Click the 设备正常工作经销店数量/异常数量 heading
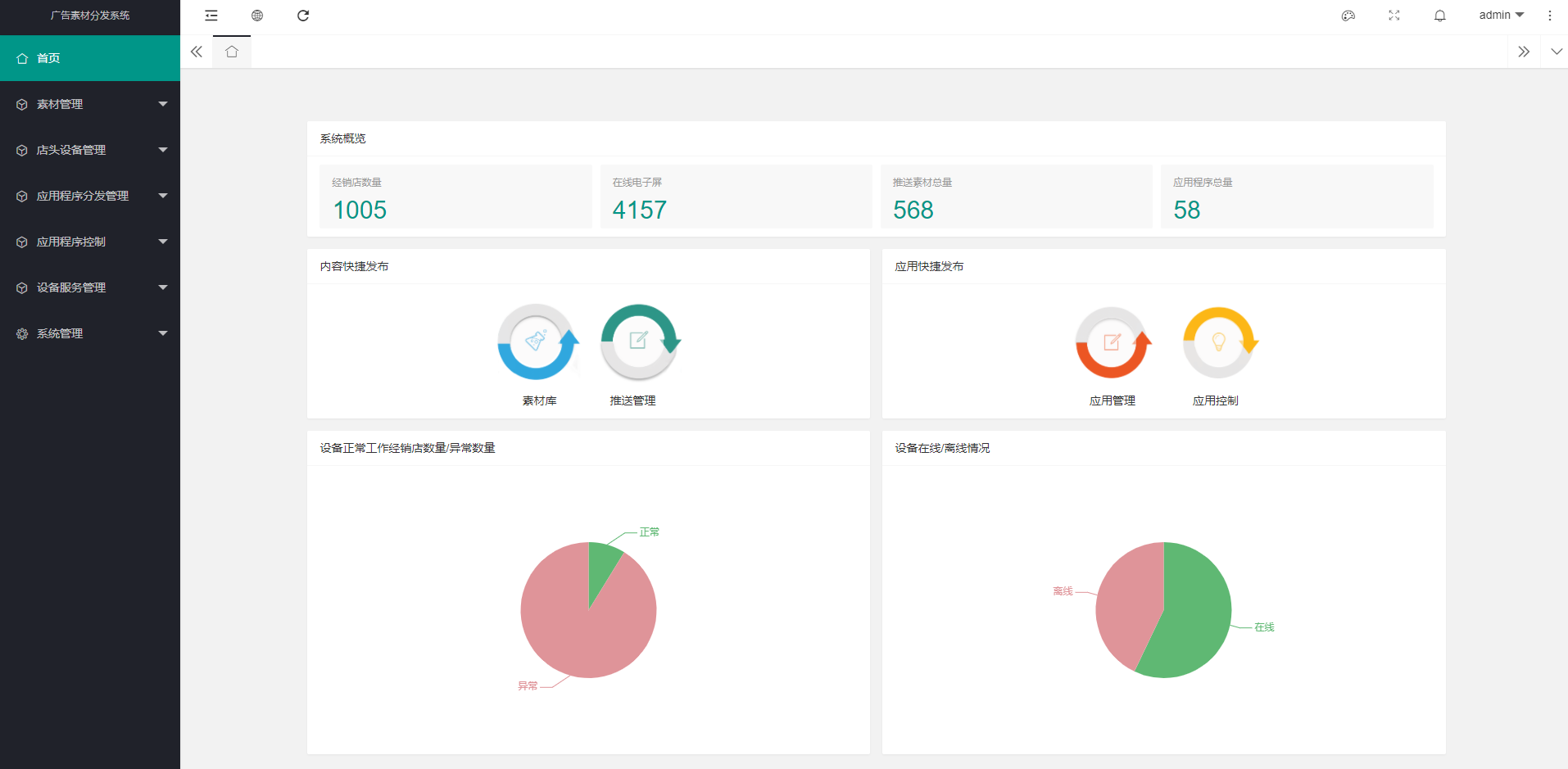This screenshot has width=1568, height=769. [407, 448]
